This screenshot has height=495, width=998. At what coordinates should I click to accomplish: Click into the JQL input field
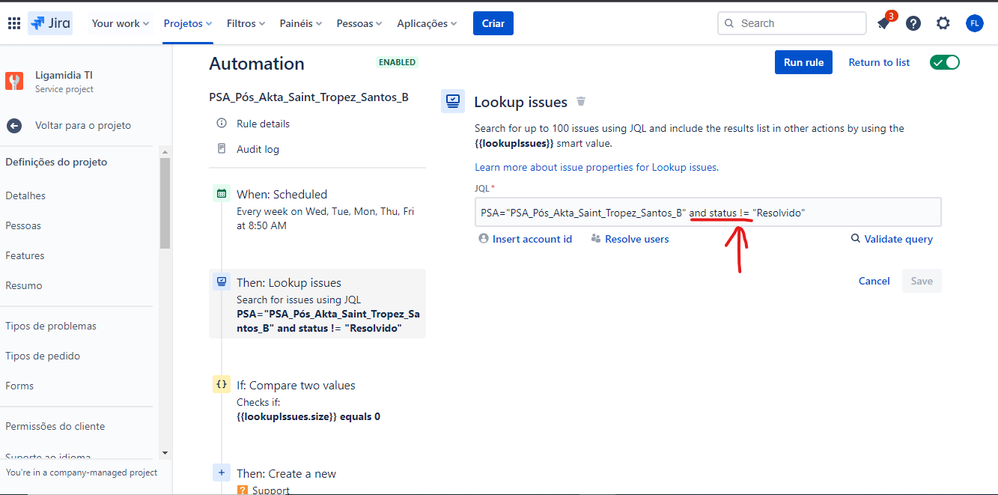[x=708, y=213]
